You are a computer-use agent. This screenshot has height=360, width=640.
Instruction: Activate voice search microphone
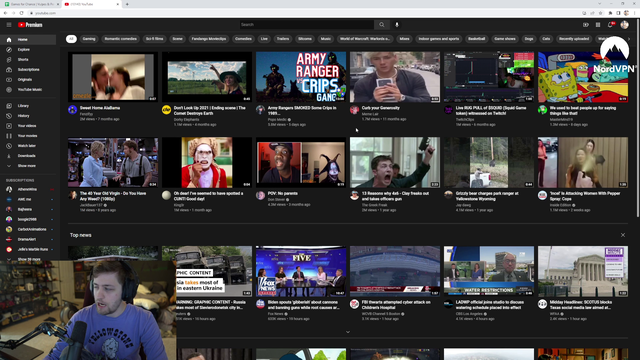[x=397, y=25]
